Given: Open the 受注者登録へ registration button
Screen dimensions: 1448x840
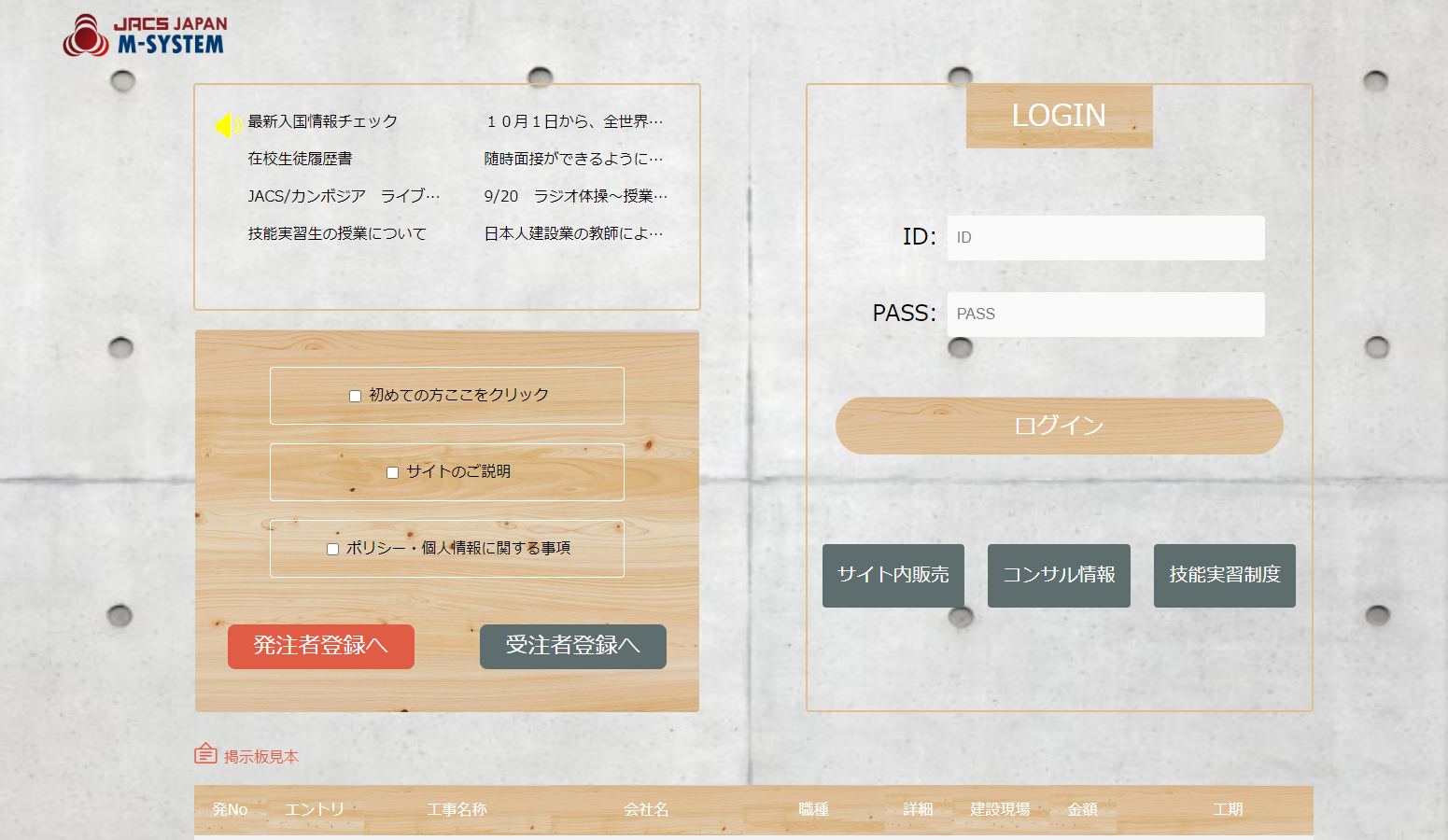Looking at the screenshot, I should coord(572,646).
